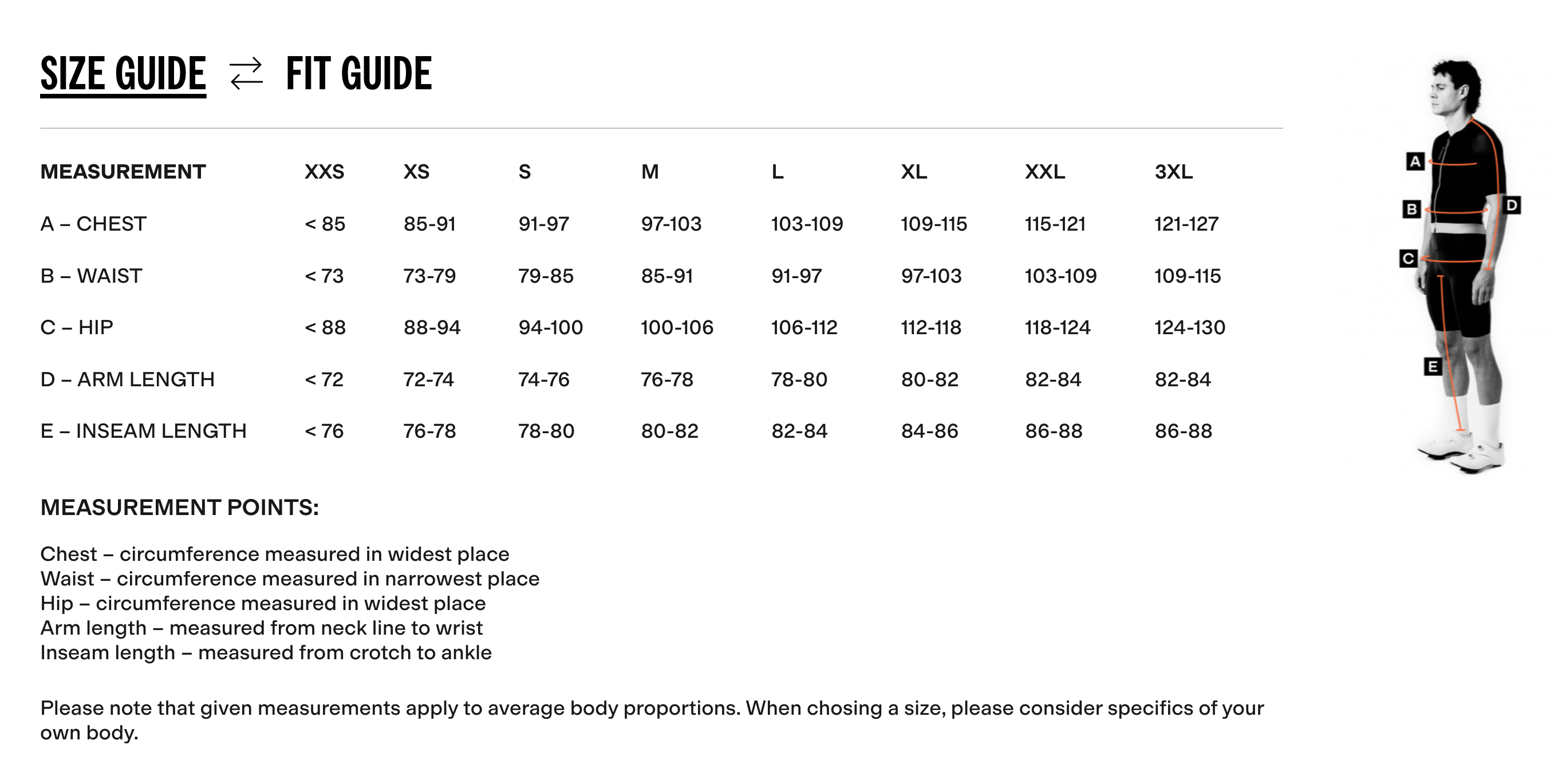Click the 3XL size column header

click(1173, 172)
